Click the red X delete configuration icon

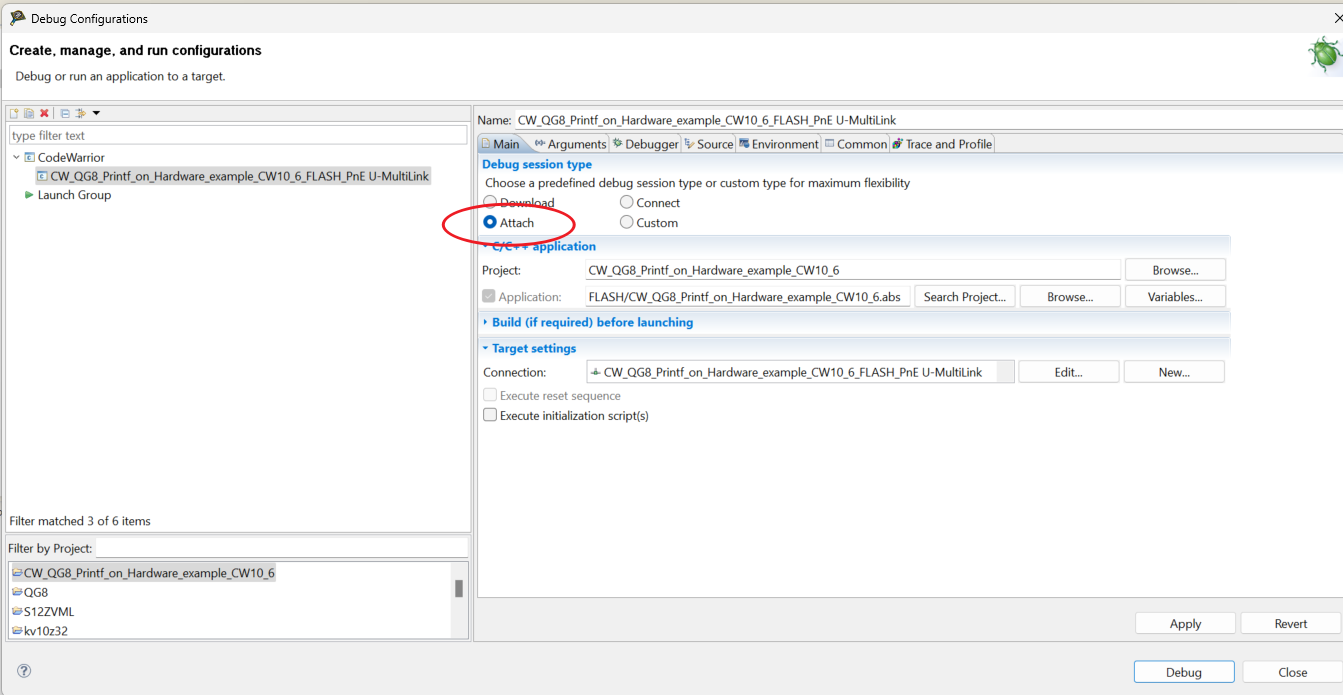point(44,113)
